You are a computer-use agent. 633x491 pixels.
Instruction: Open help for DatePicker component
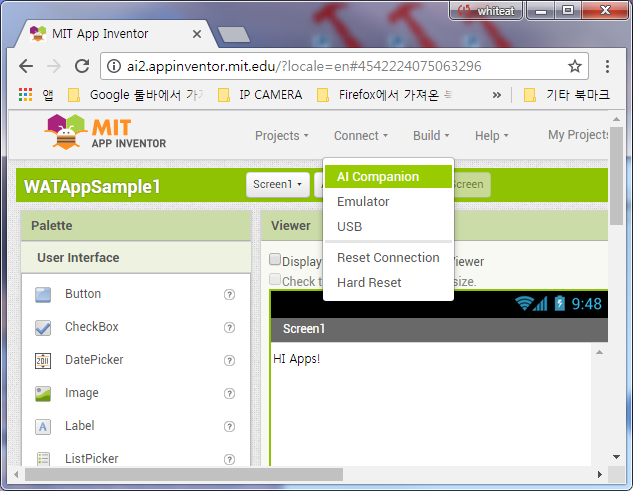(x=229, y=361)
